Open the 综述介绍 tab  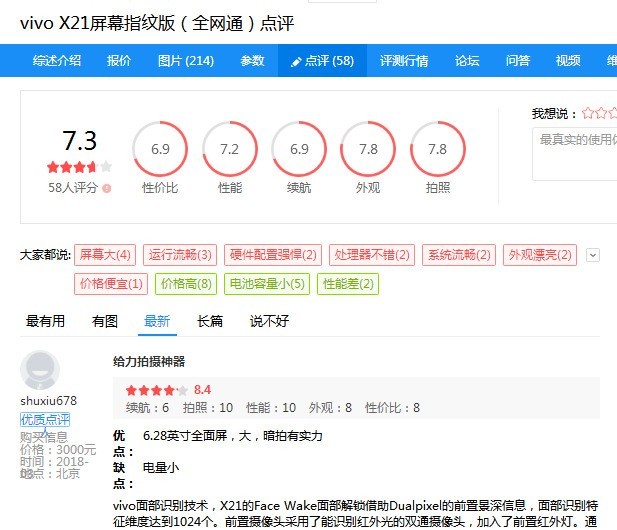click(x=57, y=61)
